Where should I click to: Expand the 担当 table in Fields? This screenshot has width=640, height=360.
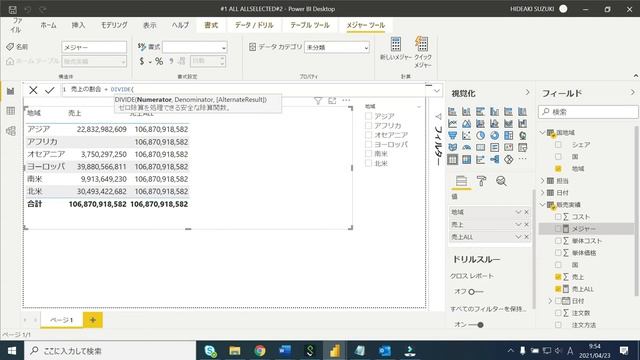pos(543,181)
